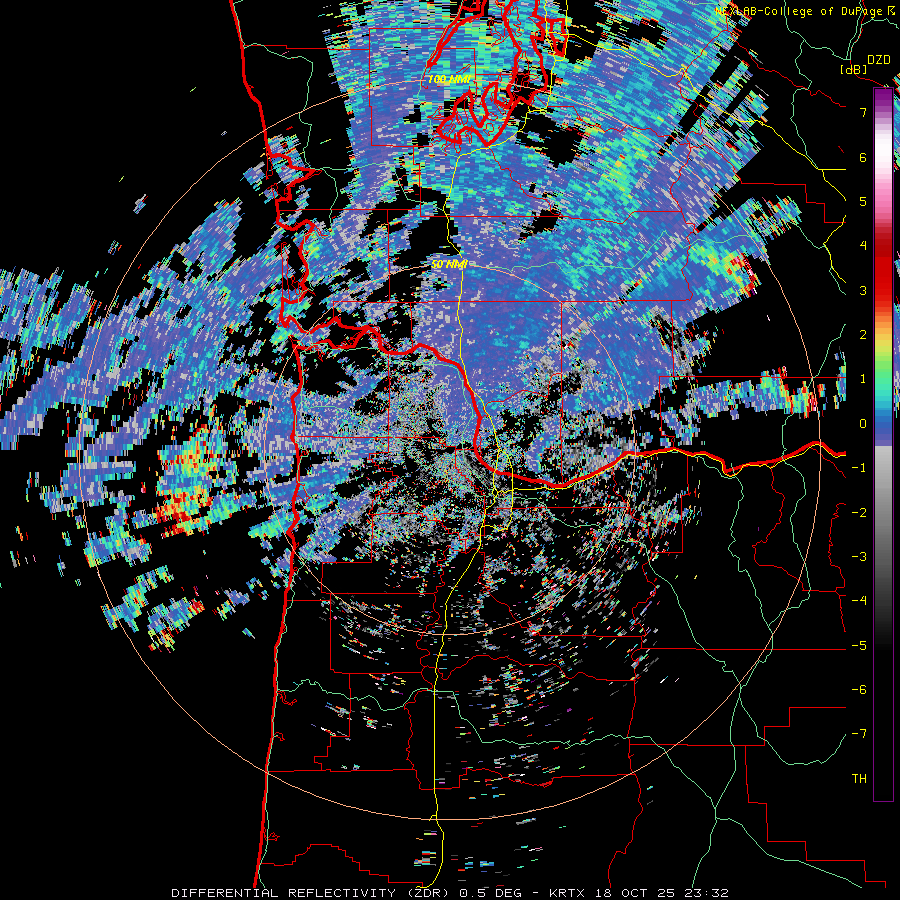Click the "1" tick on the dB scale
The width and height of the screenshot is (900, 900).
pyautogui.click(x=863, y=379)
